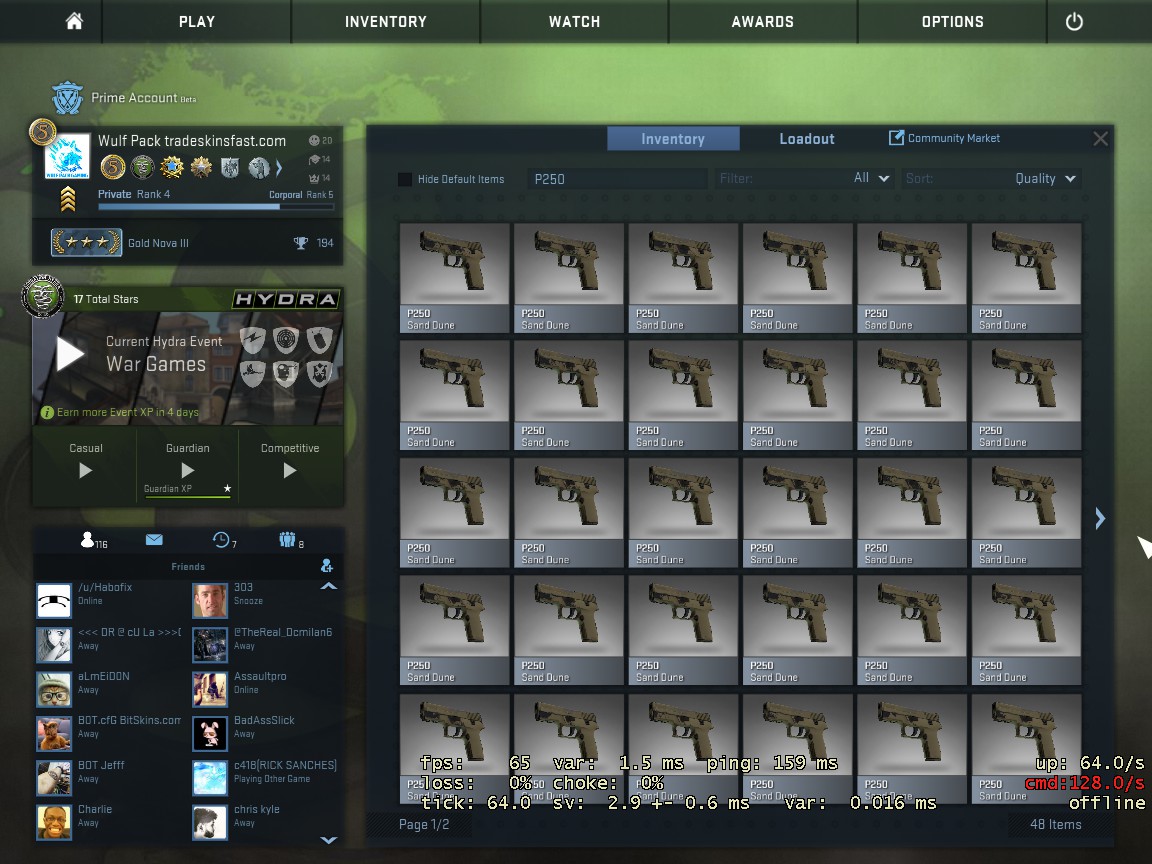Click the trophy wins icon

300,242
